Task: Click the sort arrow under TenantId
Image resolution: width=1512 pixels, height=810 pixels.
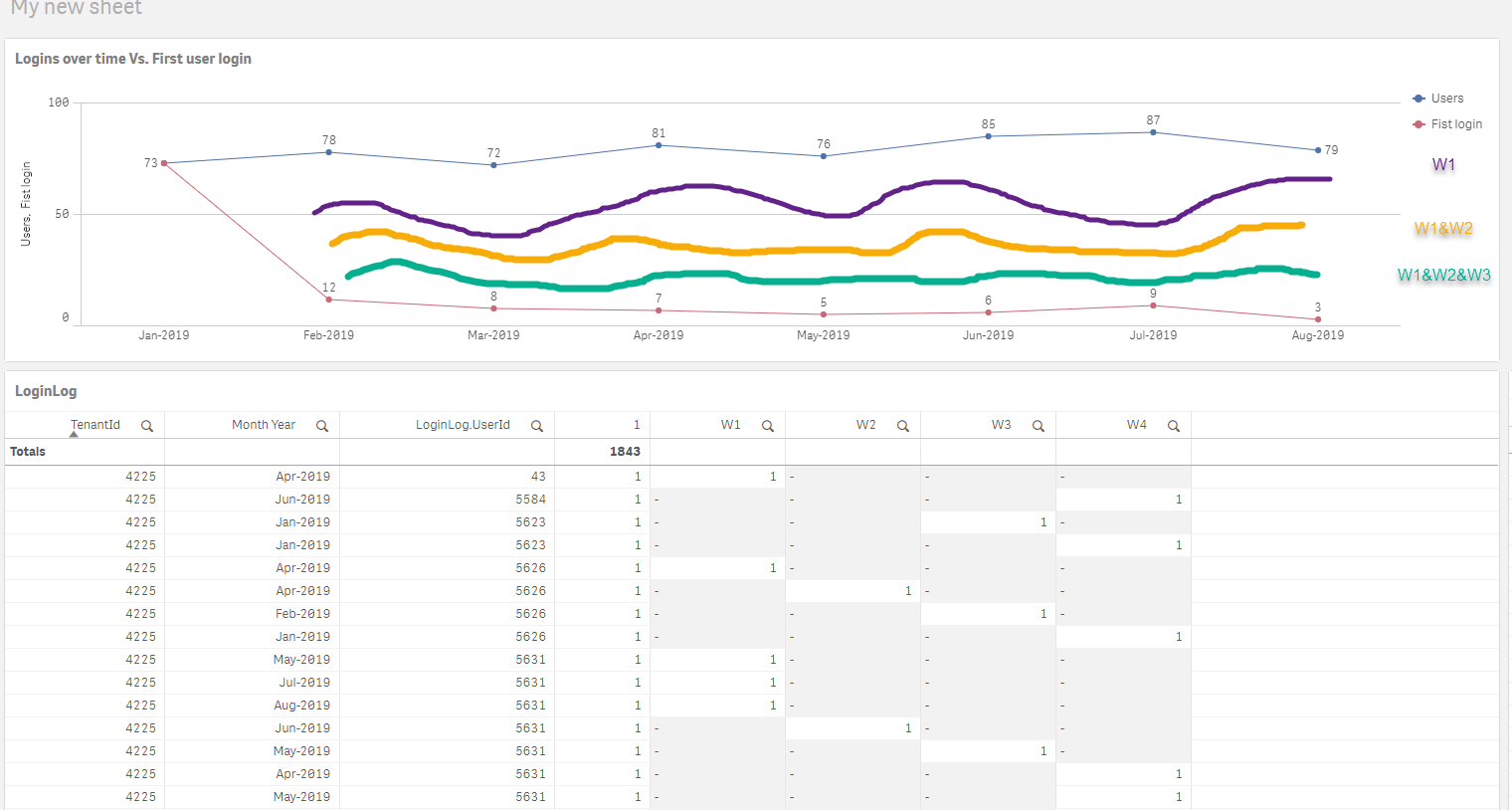Action: [74, 435]
